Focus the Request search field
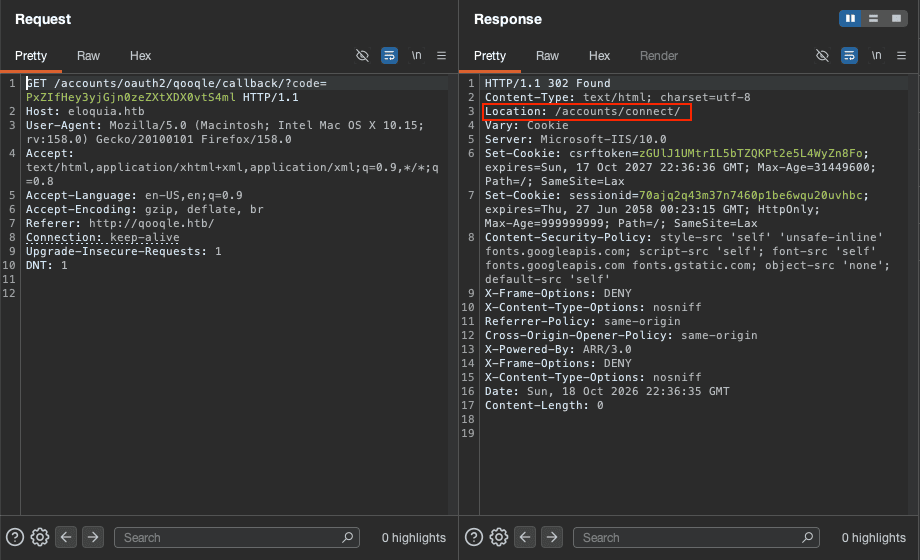The width and height of the screenshot is (920, 560). click(236, 538)
